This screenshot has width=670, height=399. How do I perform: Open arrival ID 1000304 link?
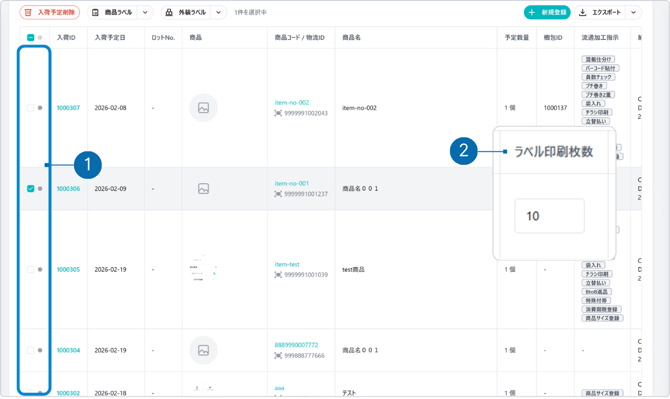(68, 350)
